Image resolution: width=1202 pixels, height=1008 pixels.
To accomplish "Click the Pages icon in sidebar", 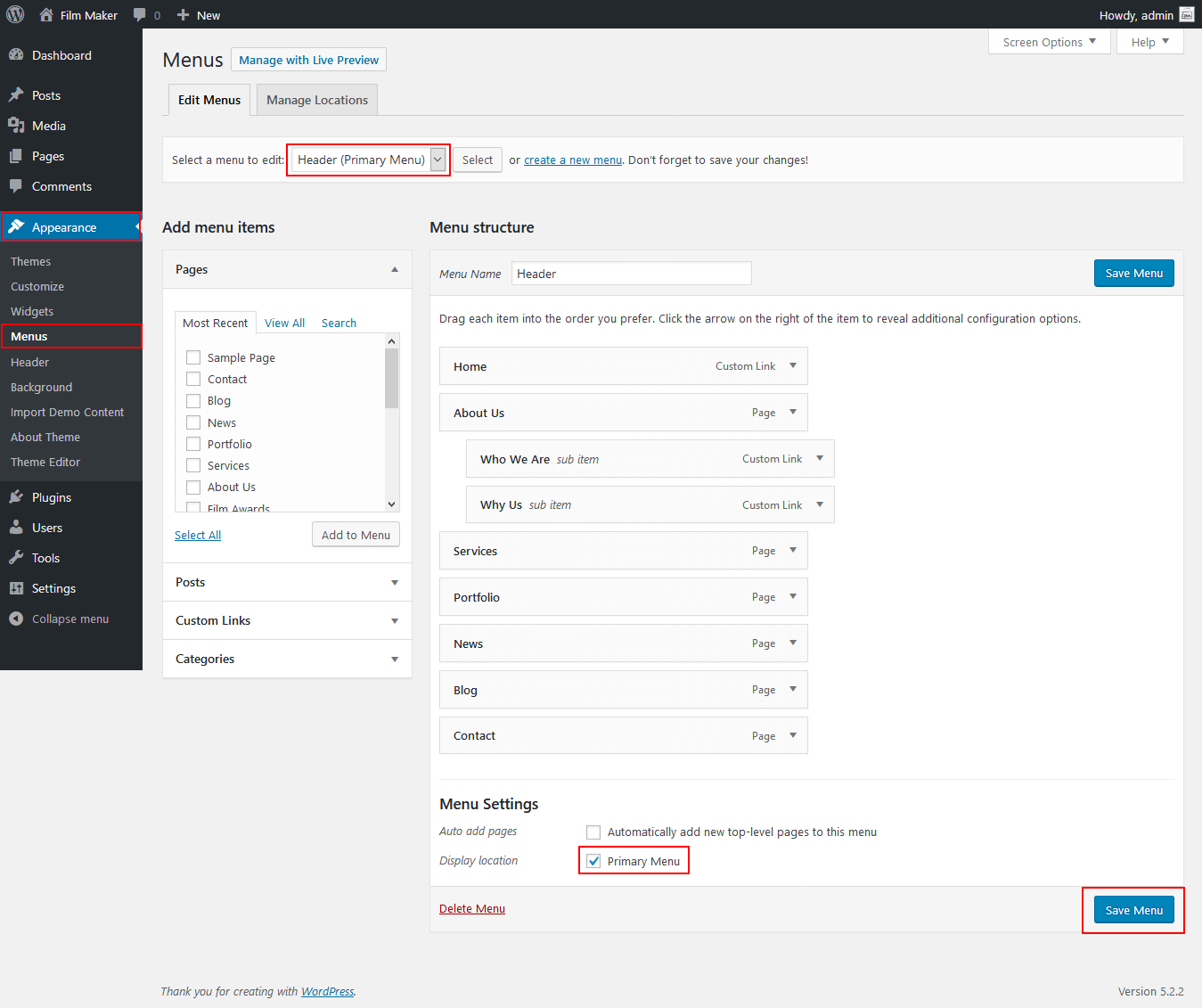I will pos(16,156).
